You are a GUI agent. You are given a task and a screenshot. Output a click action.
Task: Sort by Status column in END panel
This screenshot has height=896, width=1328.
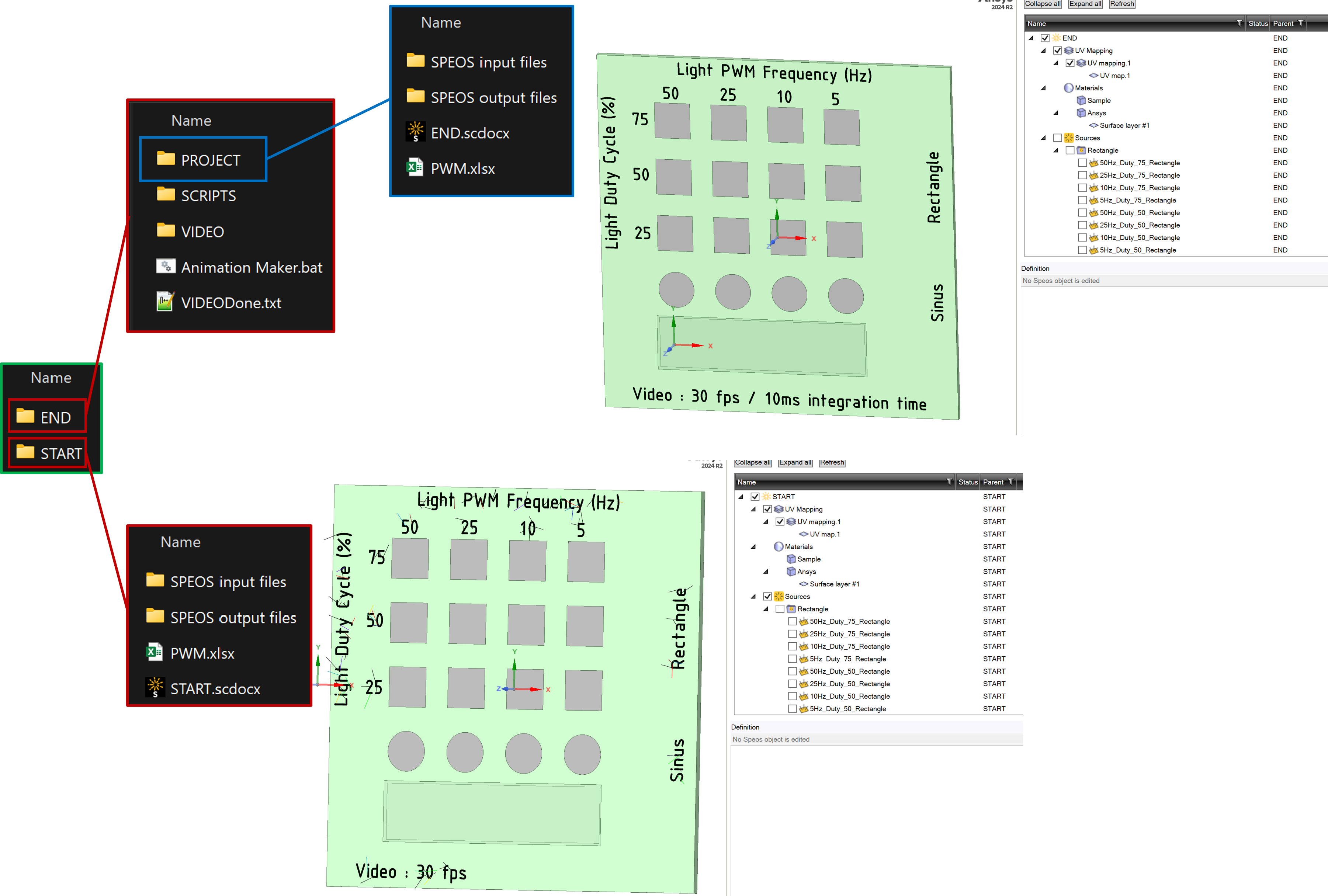click(x=1258, y=24)
